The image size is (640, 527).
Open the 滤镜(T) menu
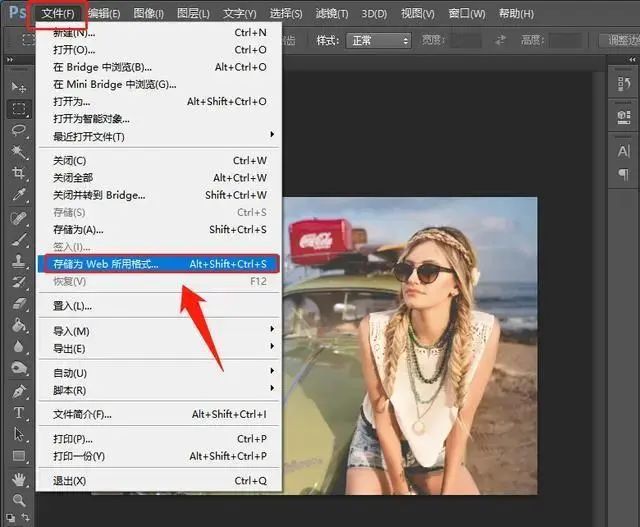click(332, 13)
